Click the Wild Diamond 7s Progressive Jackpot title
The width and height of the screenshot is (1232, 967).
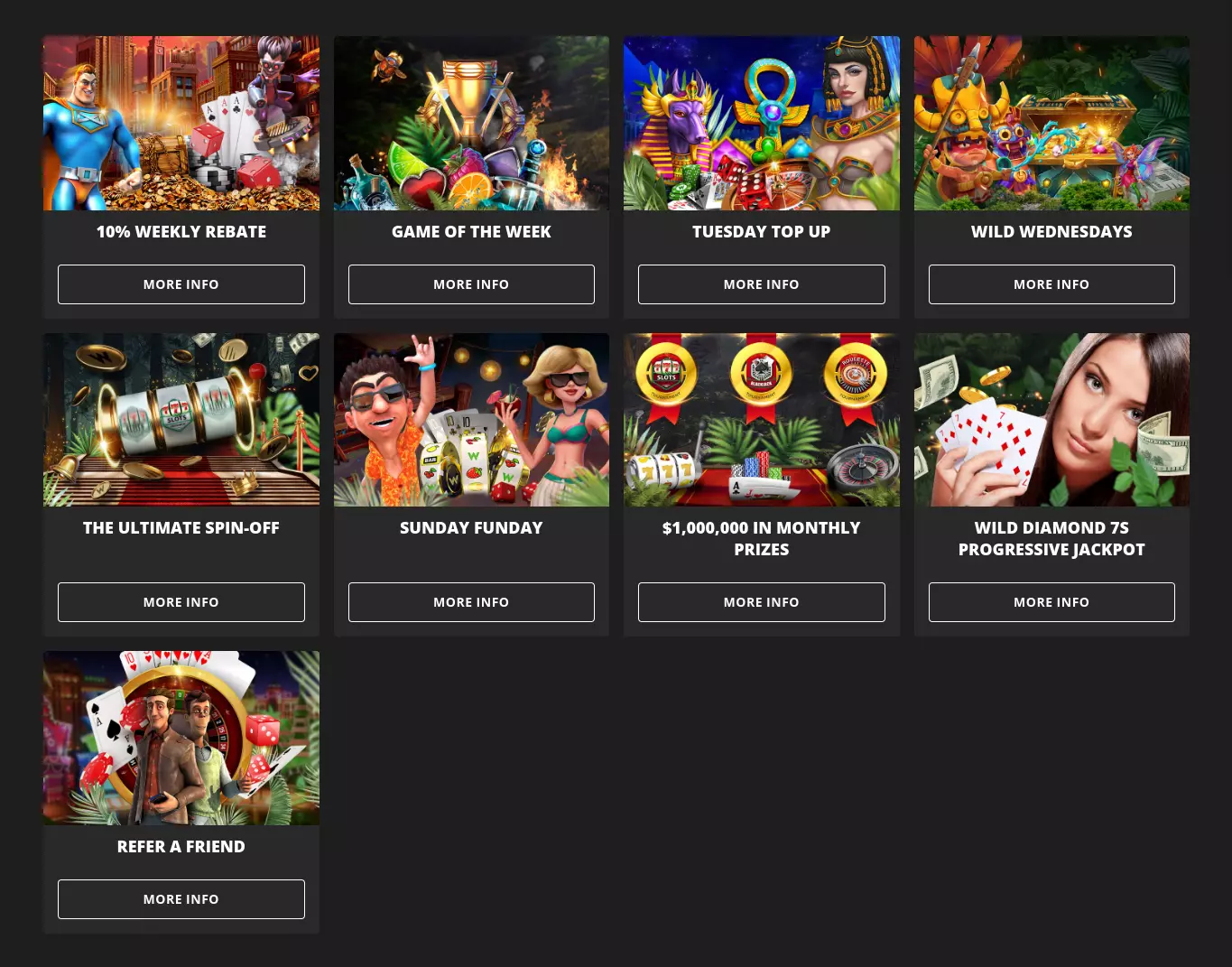(x=1051, y=539)
